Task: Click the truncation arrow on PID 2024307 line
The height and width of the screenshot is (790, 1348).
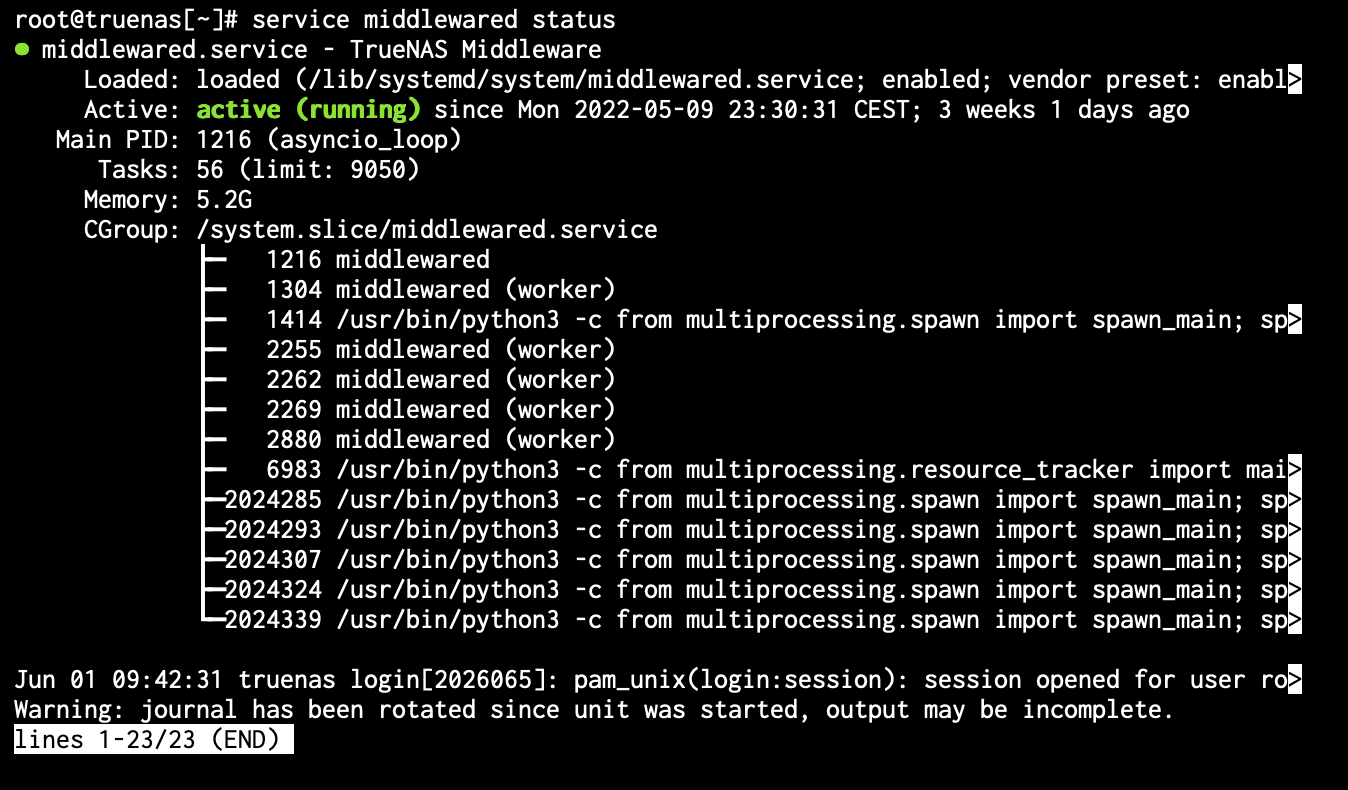Action: (x=1295, y=560)
